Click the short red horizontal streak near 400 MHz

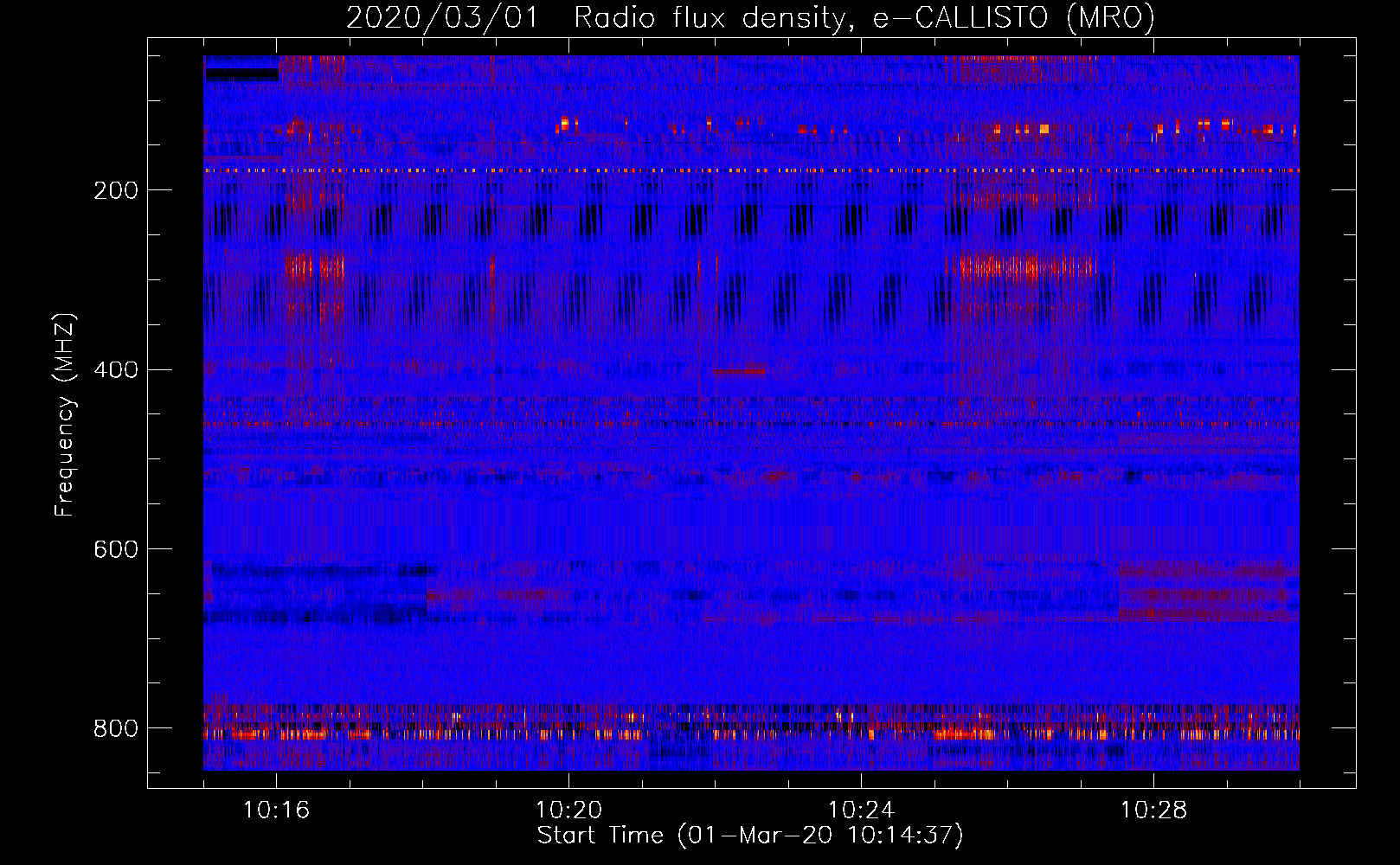point(739,371)
